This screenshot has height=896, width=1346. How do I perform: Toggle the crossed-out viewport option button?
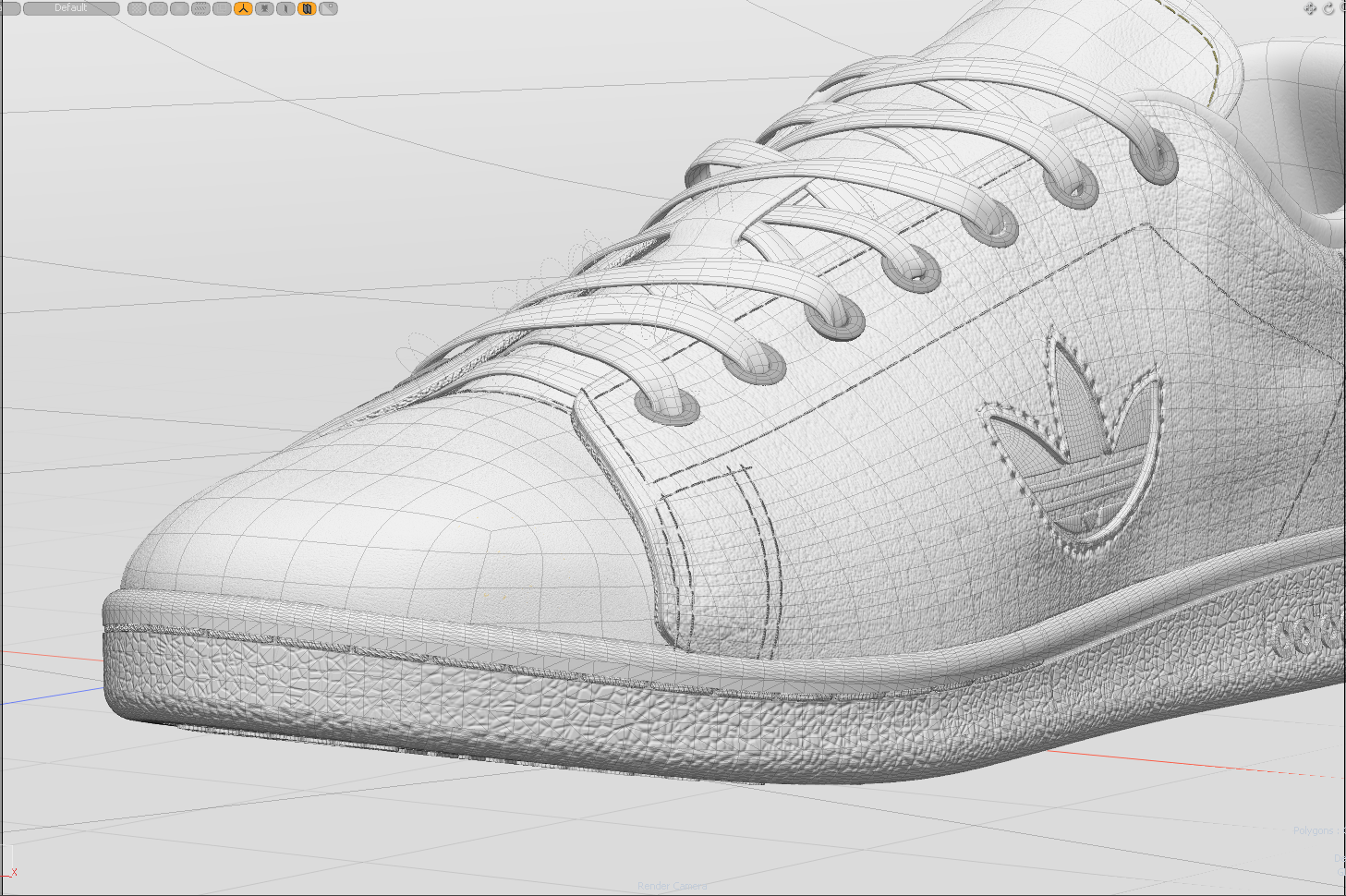[x=179, y=8]
